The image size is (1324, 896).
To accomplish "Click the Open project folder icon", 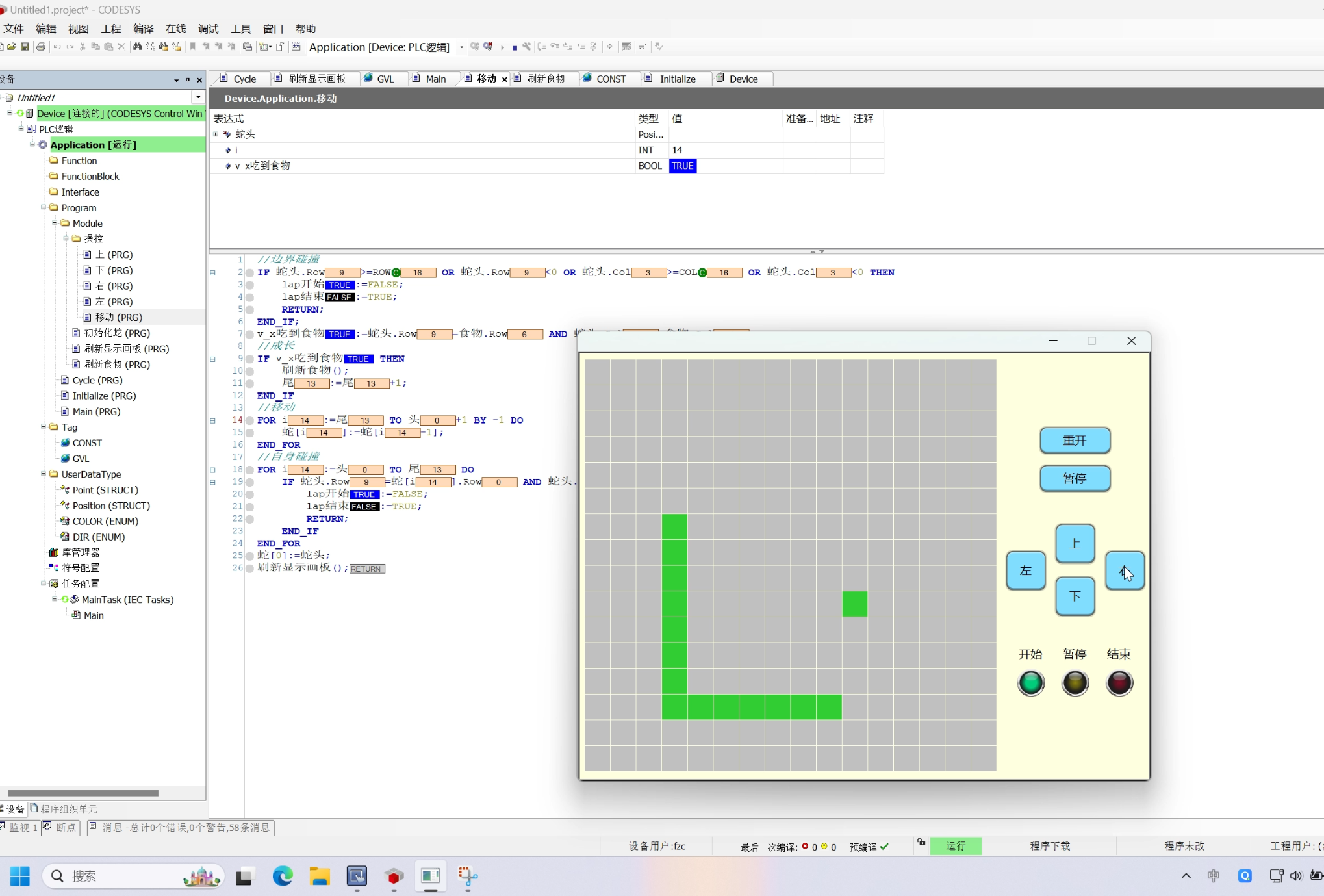I will click(12, 47).
